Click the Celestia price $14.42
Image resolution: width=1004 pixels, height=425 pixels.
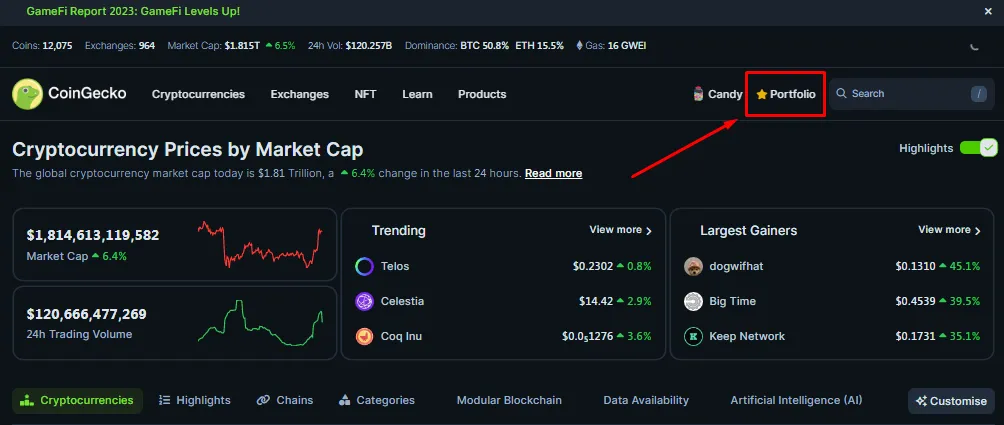point(595,301)
